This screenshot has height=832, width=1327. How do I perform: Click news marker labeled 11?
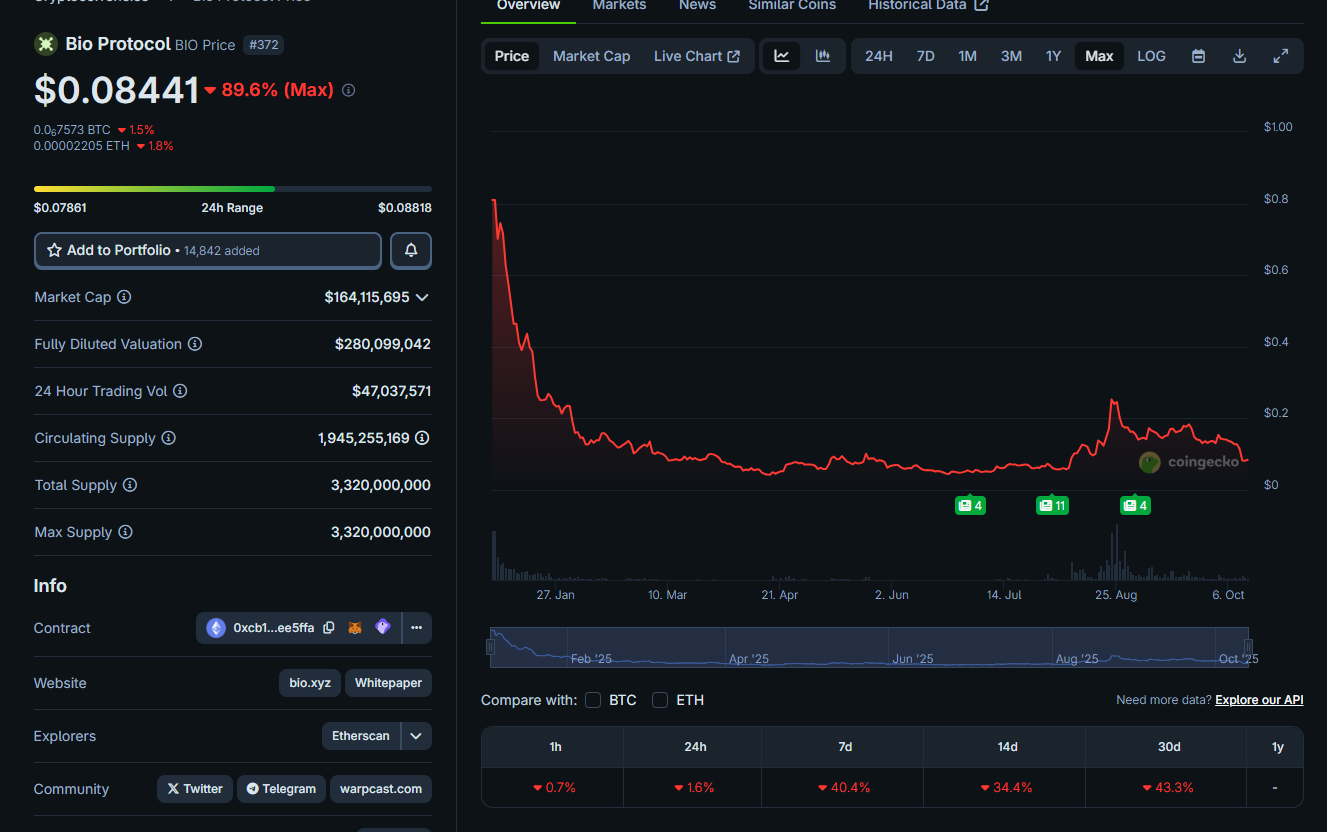(1052, 506)
